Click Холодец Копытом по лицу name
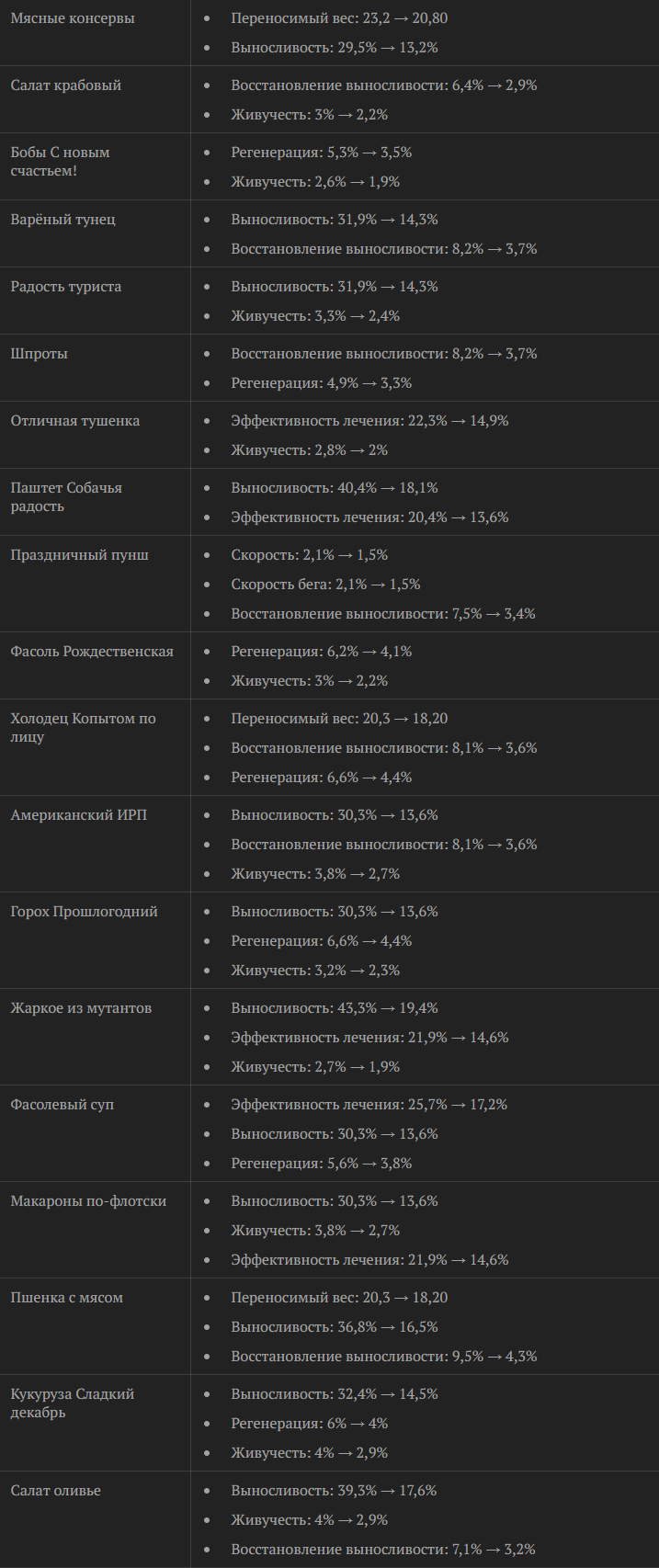 84,728
